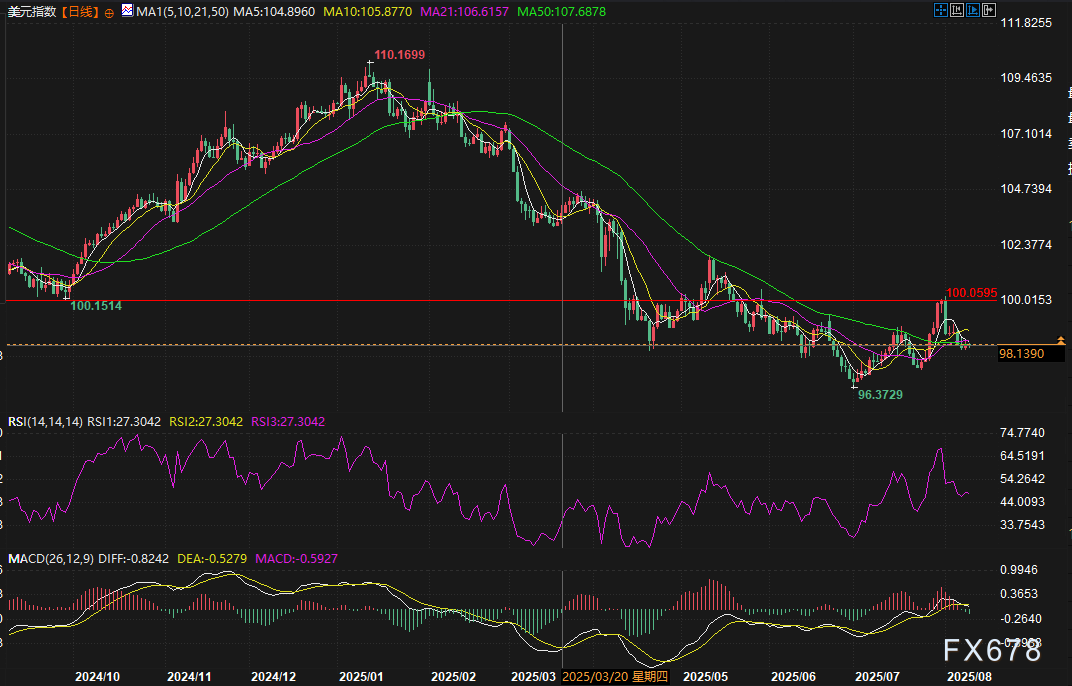Toggle the crosshair cursor icon
The height and width of the screenshot is (686, 1072).
pyautogui.click(x=941, y=10)
